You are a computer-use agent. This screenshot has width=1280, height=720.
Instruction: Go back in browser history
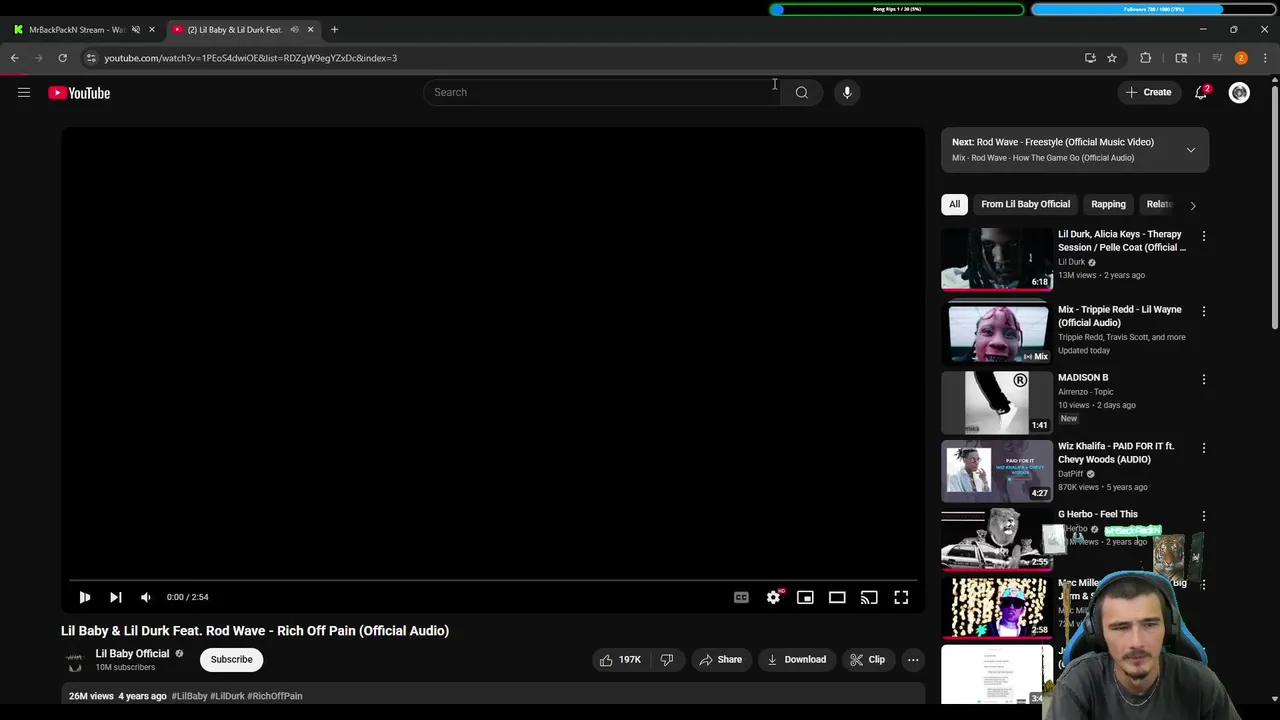(x=15, y=58)
